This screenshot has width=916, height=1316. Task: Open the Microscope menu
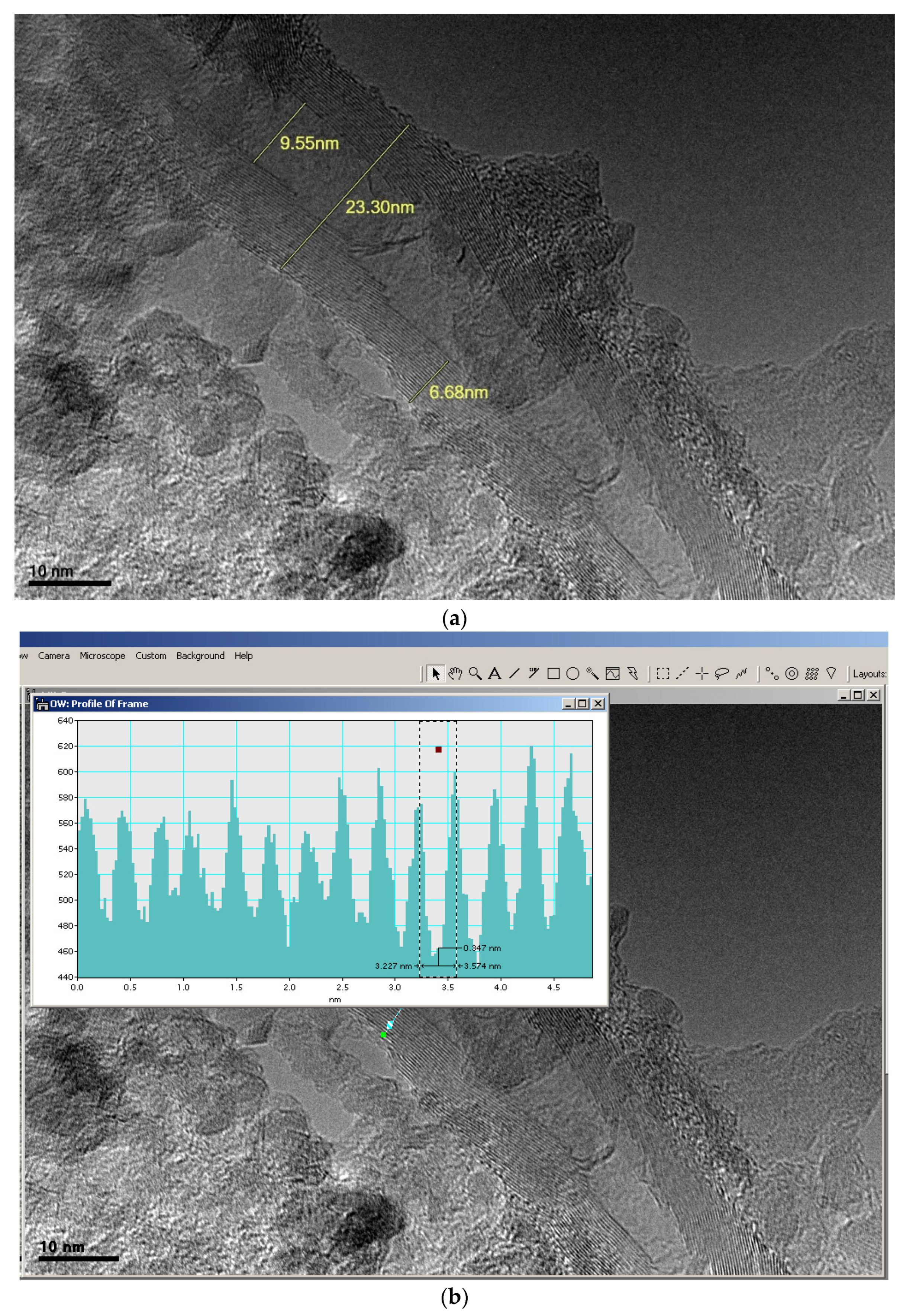(x=102, y=656)
